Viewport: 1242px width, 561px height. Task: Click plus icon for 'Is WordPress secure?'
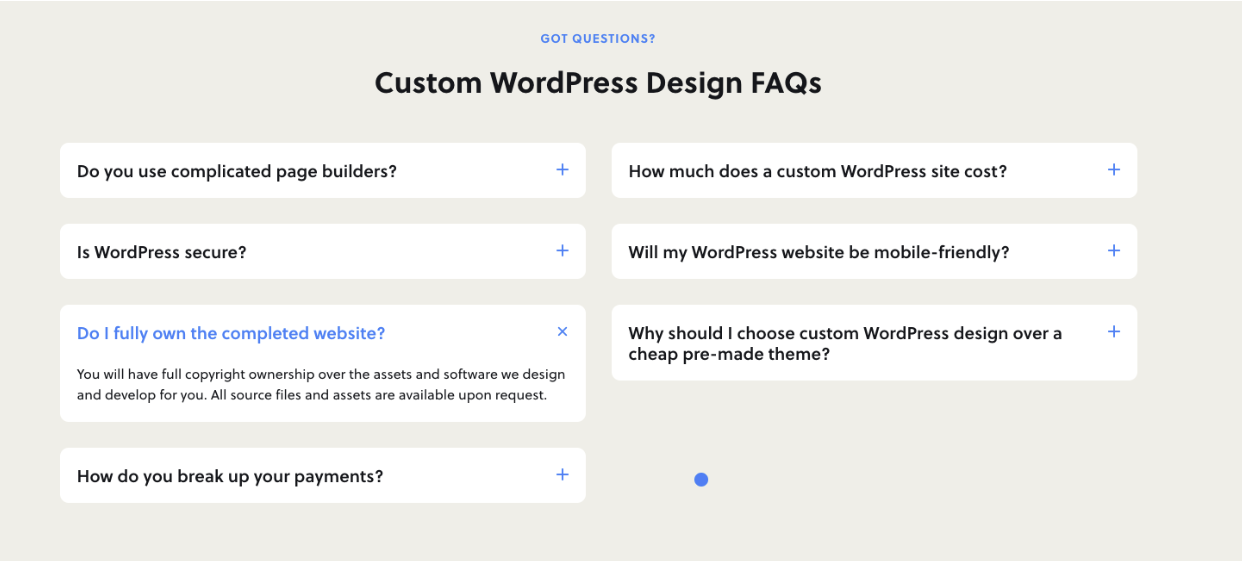pyautogui.click(x=562, y=251)
